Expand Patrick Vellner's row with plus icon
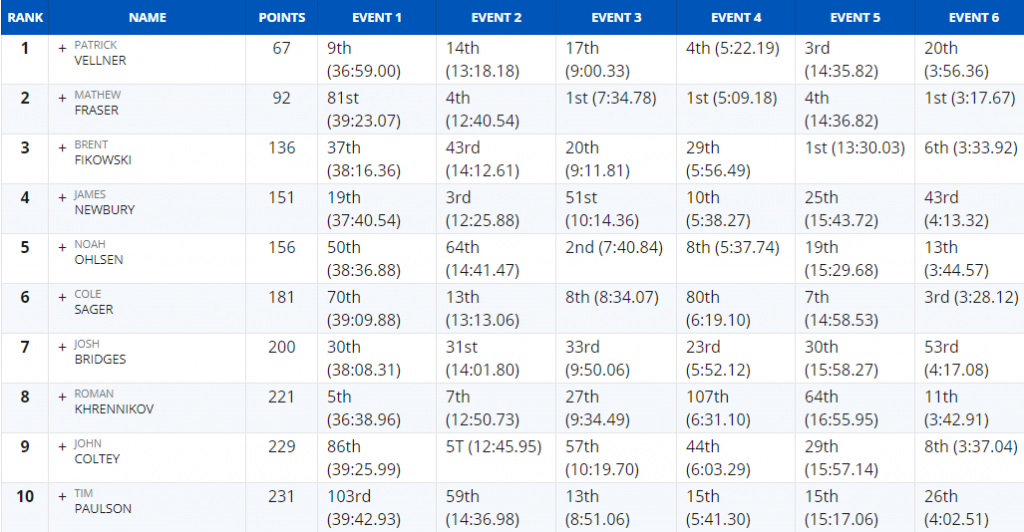 click(63, 48)
